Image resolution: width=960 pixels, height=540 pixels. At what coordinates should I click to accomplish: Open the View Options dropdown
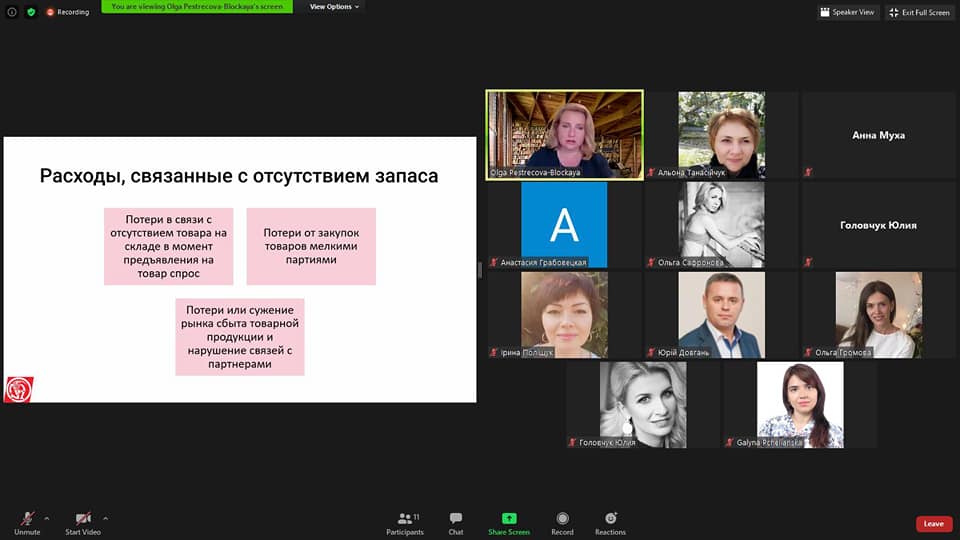[334, 7]
